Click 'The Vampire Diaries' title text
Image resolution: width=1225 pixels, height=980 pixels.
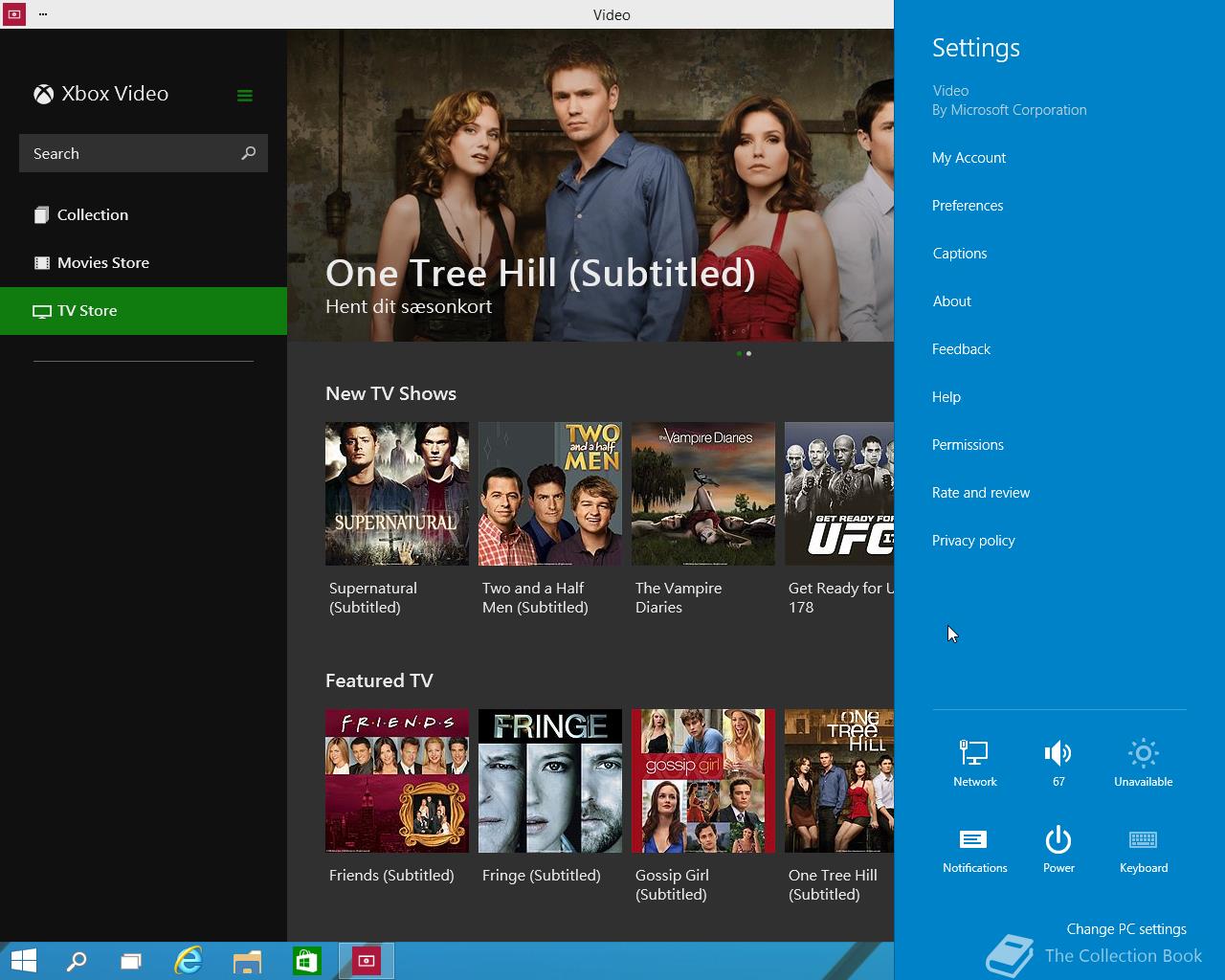click(679, 598)
